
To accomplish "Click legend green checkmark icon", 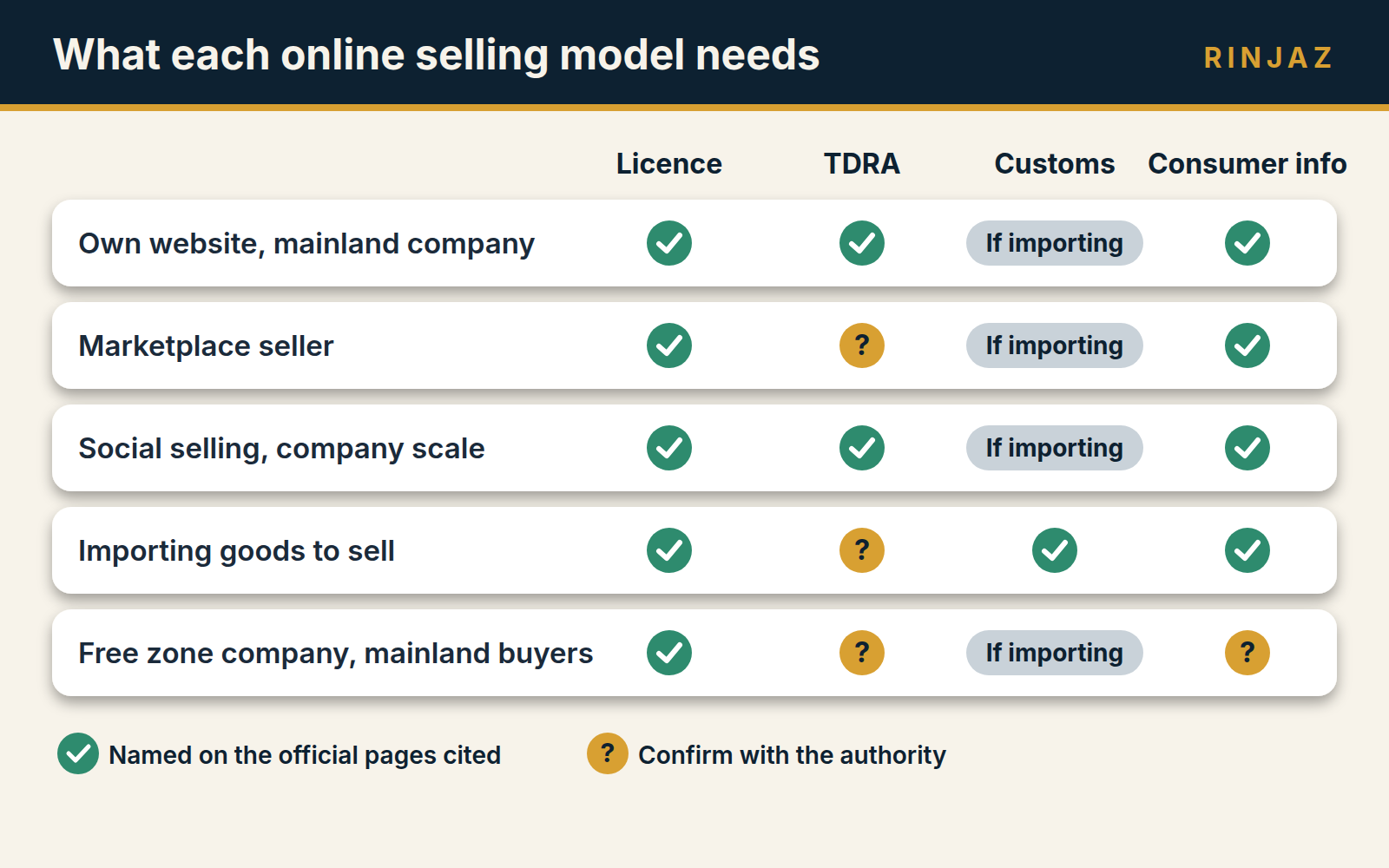I will (78, 753).
